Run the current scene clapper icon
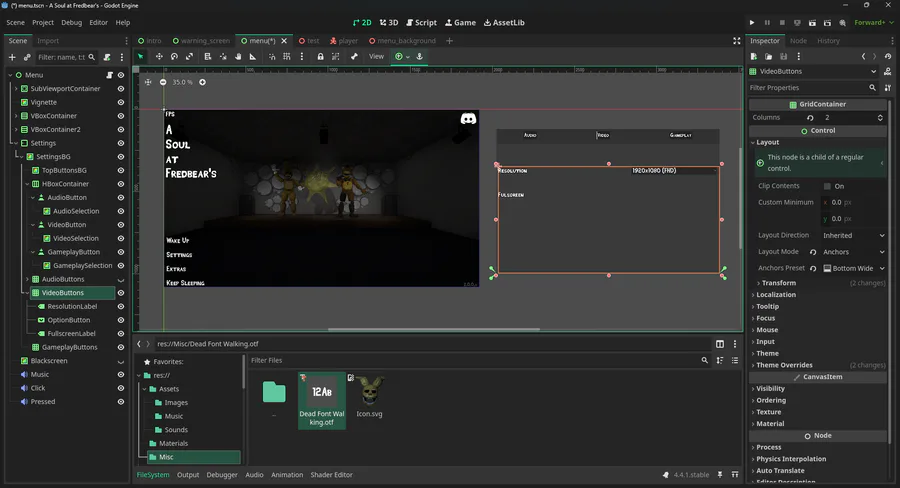 coord(812,22)
